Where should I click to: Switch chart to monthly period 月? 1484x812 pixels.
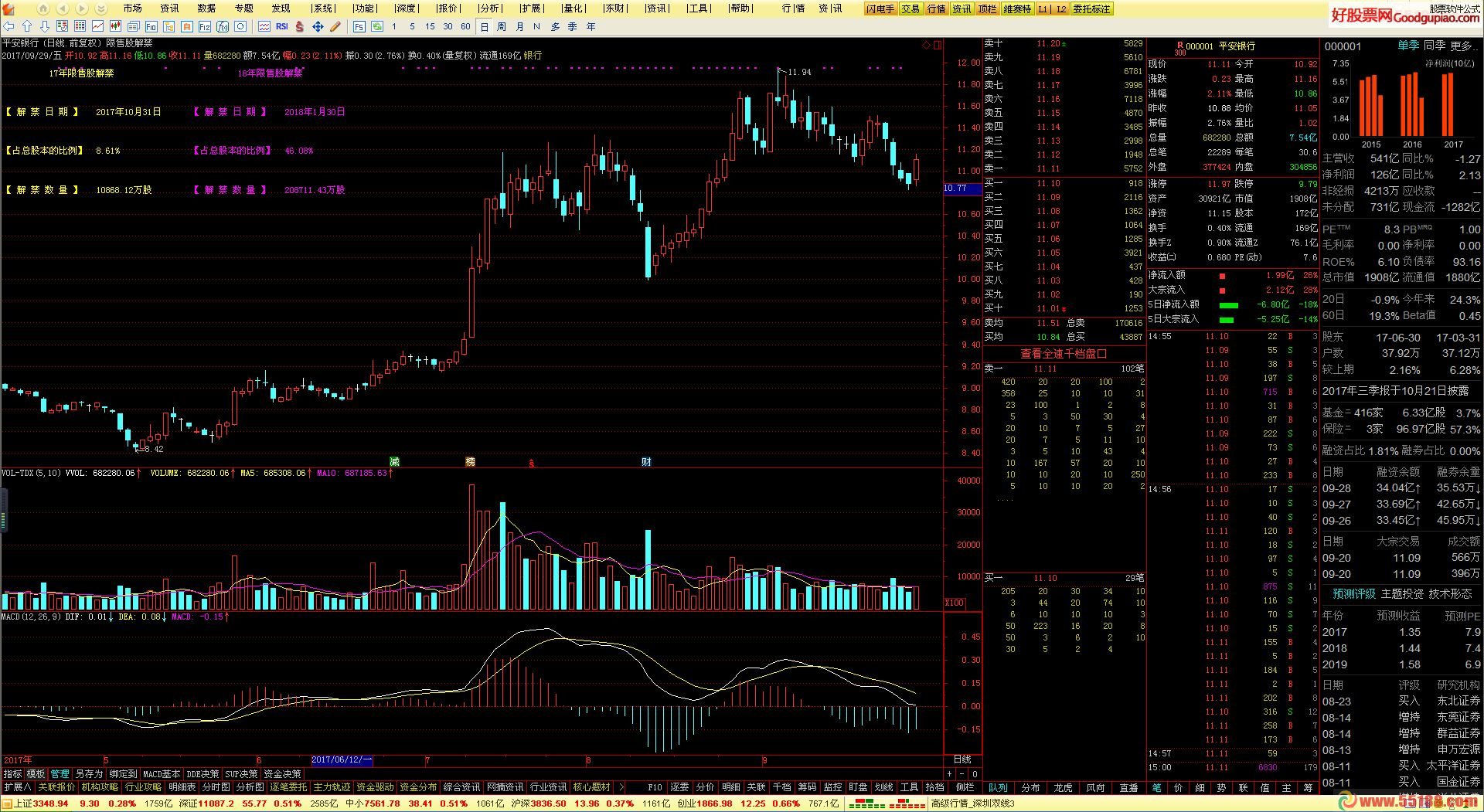pos(519,26)
